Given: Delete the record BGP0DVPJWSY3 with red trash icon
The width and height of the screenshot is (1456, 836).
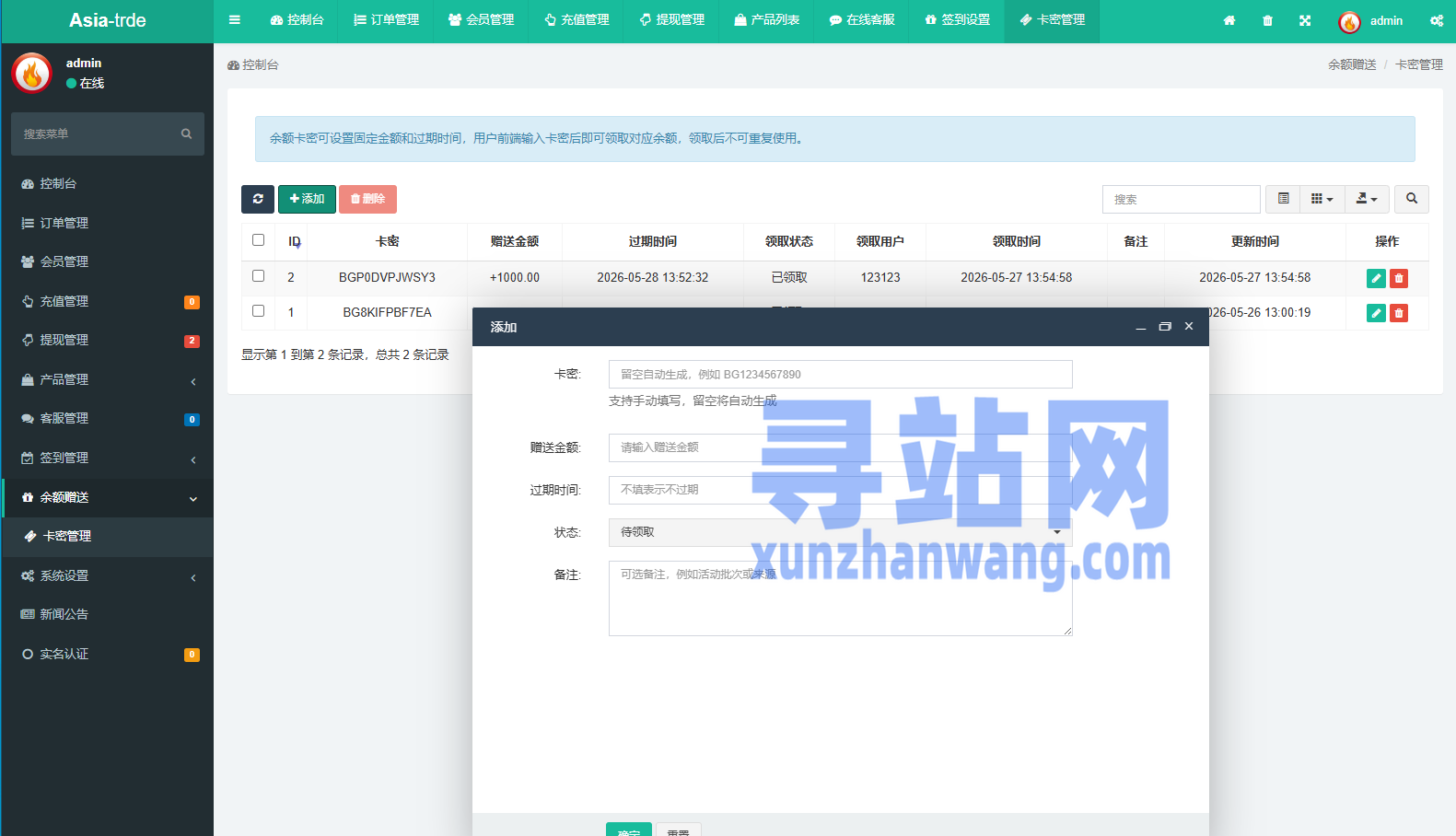Looking at the screenshot, I should [x=1399, y=278].
